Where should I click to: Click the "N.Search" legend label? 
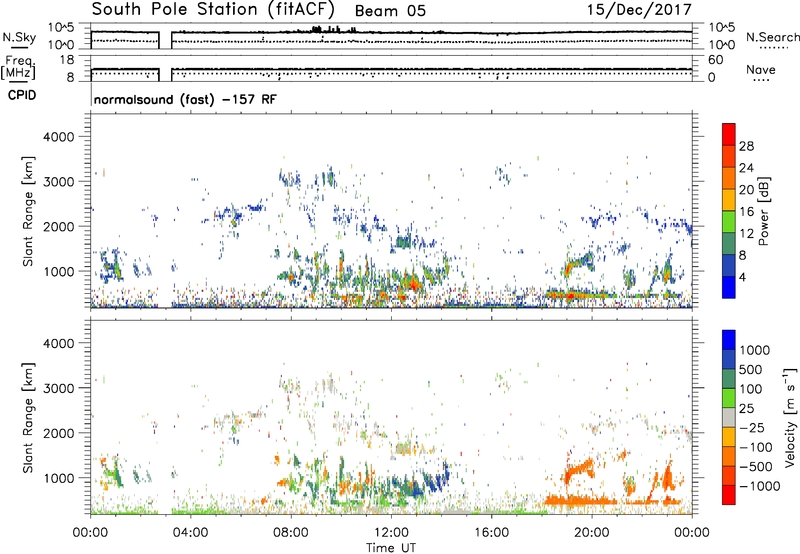pos(772,37)
